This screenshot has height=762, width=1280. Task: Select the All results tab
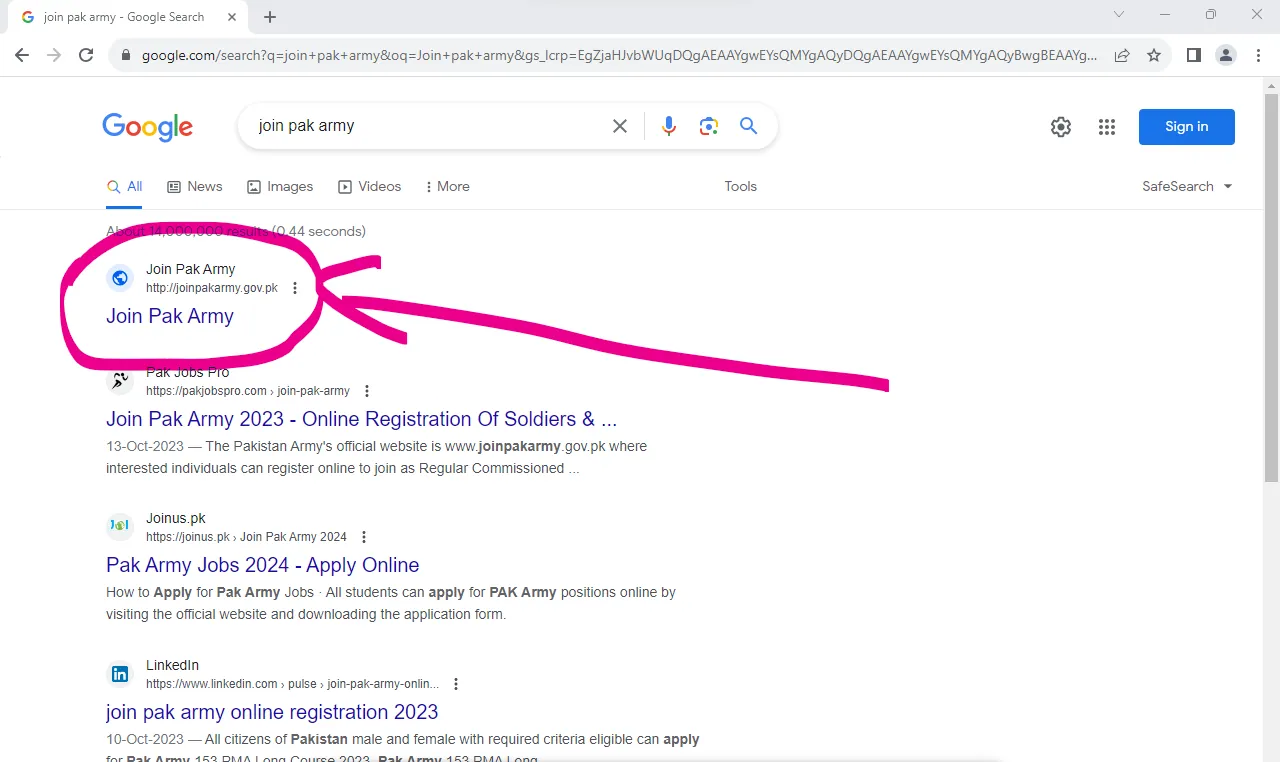(125, 186)
